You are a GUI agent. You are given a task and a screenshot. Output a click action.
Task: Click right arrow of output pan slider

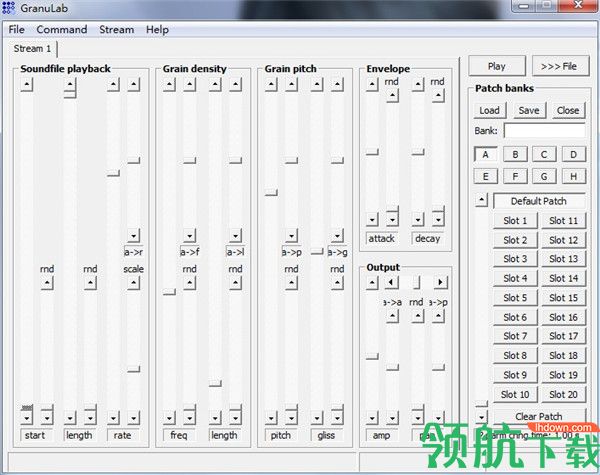pyautogui.click(x=440, y=282)
